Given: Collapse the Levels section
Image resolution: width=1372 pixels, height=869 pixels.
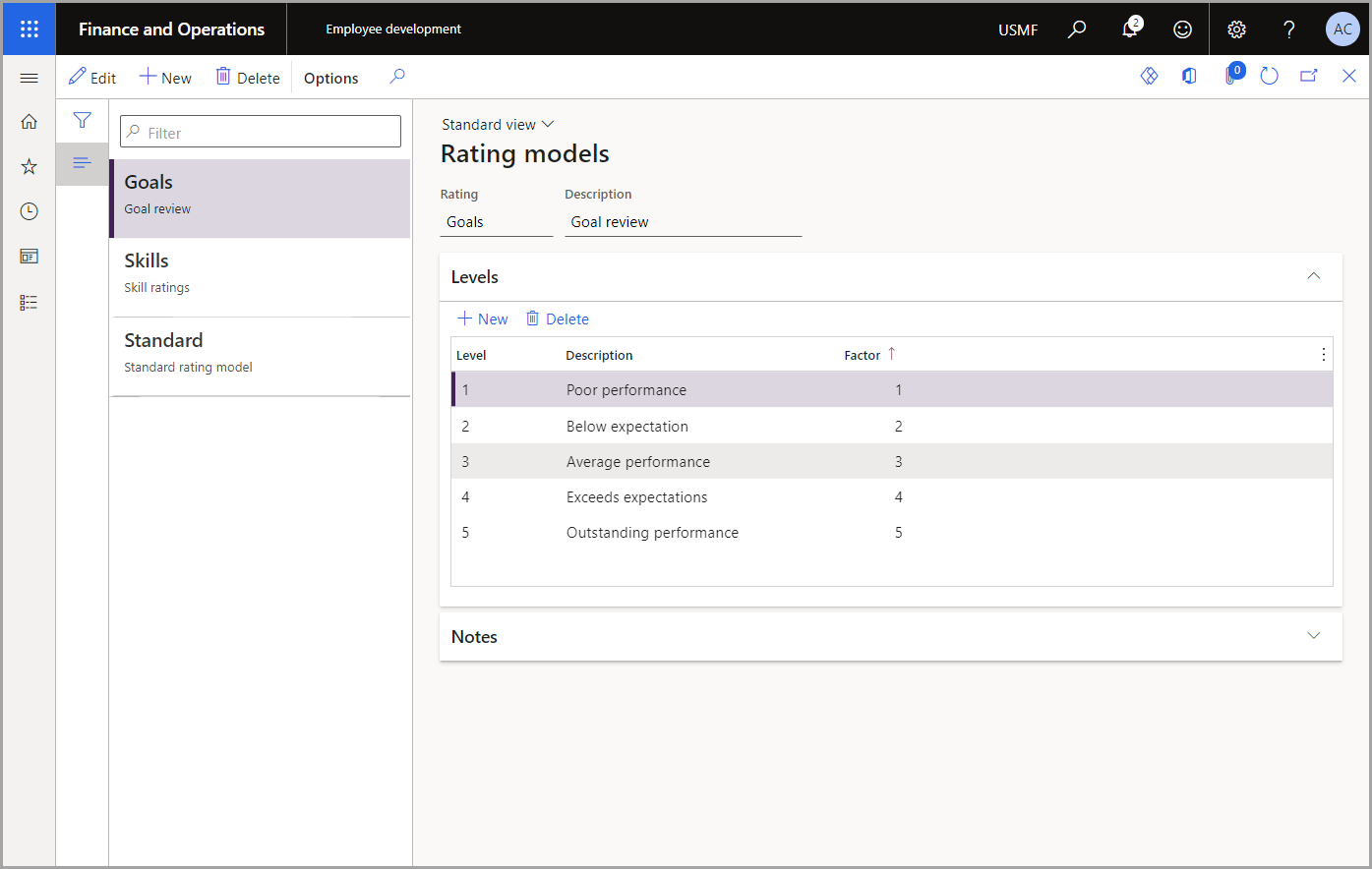Looking at the screenshot, I should [1314, 276].
